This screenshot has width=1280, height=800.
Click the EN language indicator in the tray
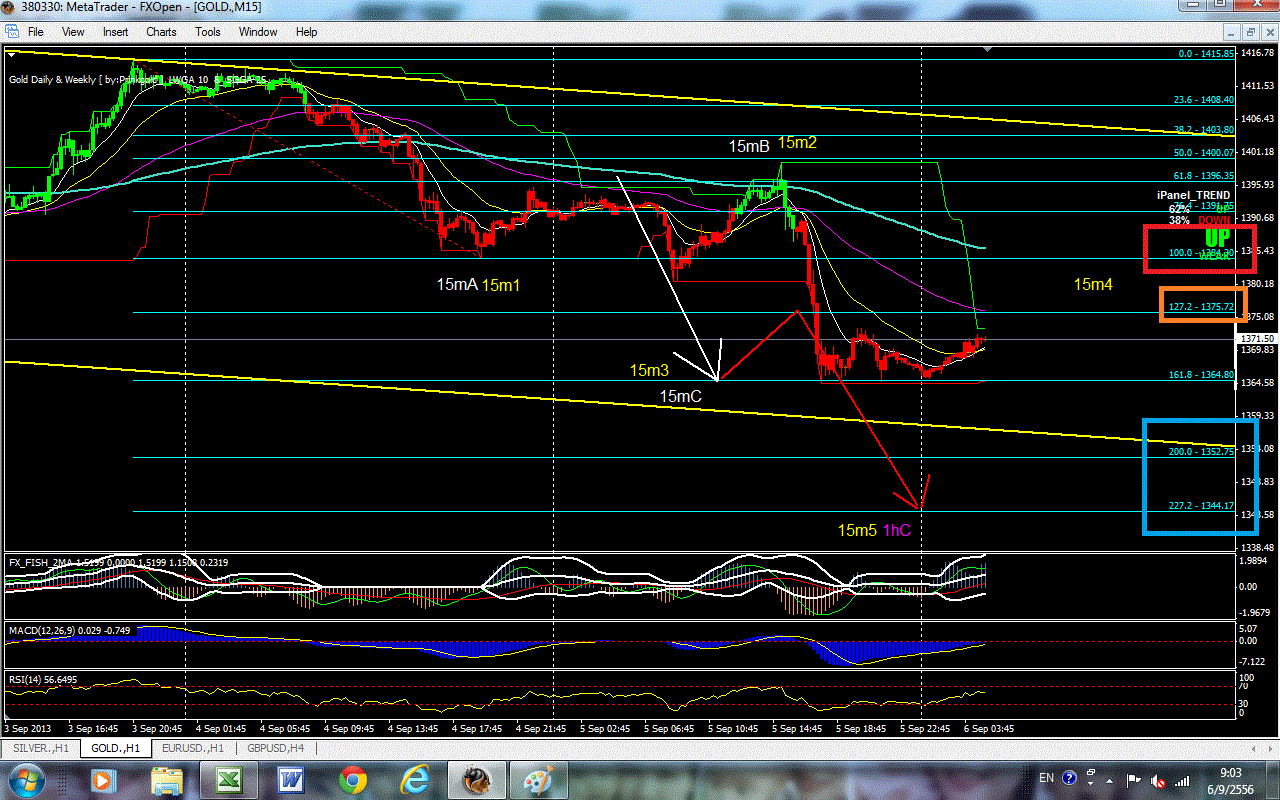[1046, 778]
